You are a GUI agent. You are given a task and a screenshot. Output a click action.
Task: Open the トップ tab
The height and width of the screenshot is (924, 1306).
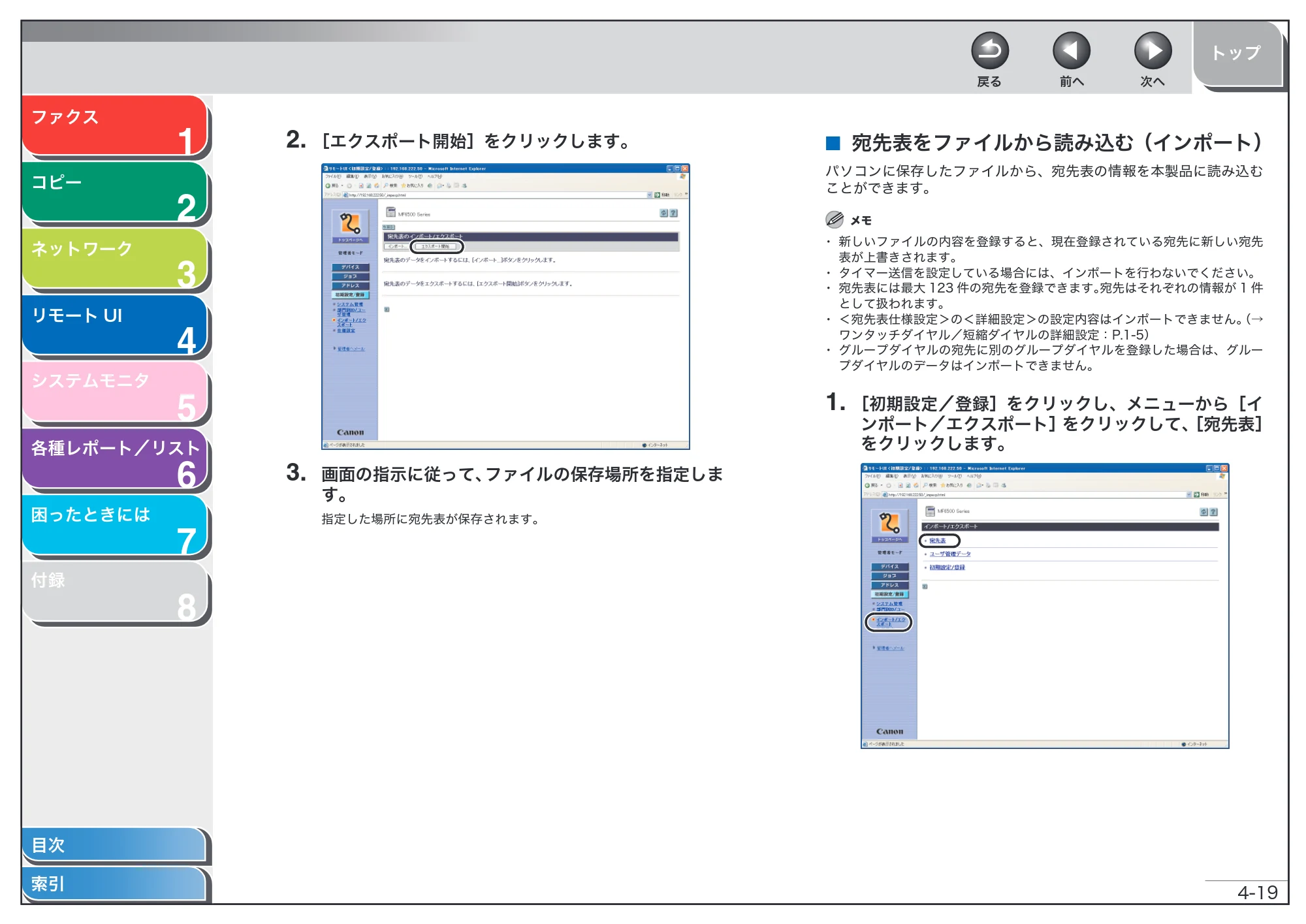click(1238, 54)
